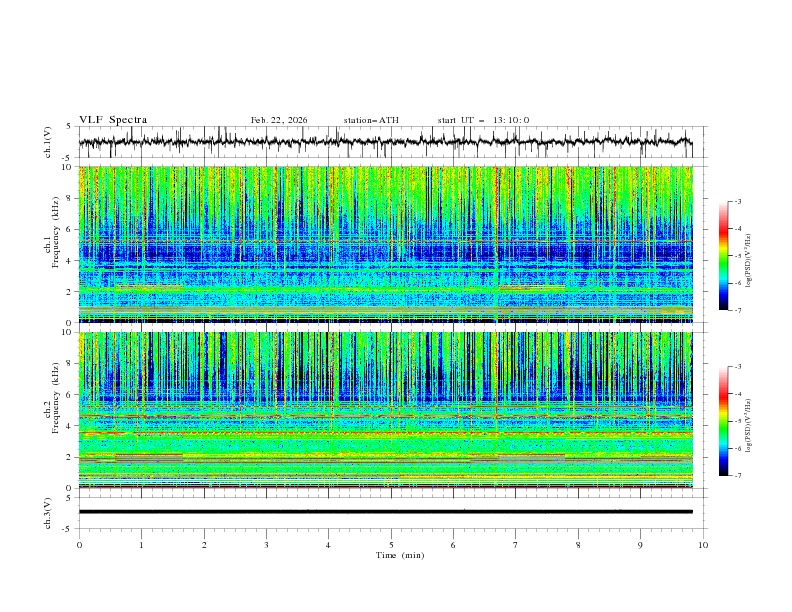Screen dimensions: 792x612
Task: Select the date text "Feb. 22, 2026"
Action: coord(279,120)
